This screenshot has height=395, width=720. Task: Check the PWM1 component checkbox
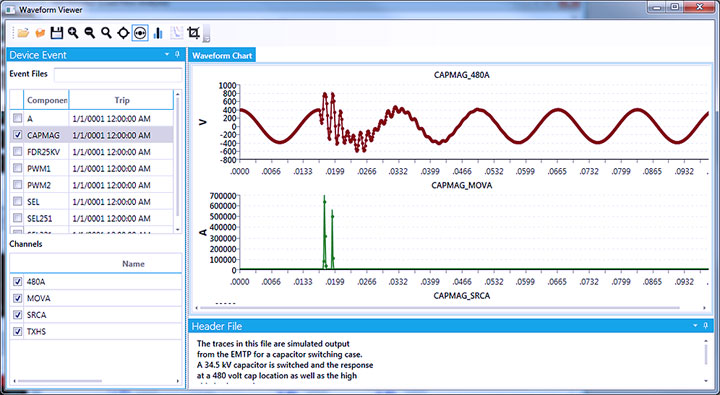[17, 168]
